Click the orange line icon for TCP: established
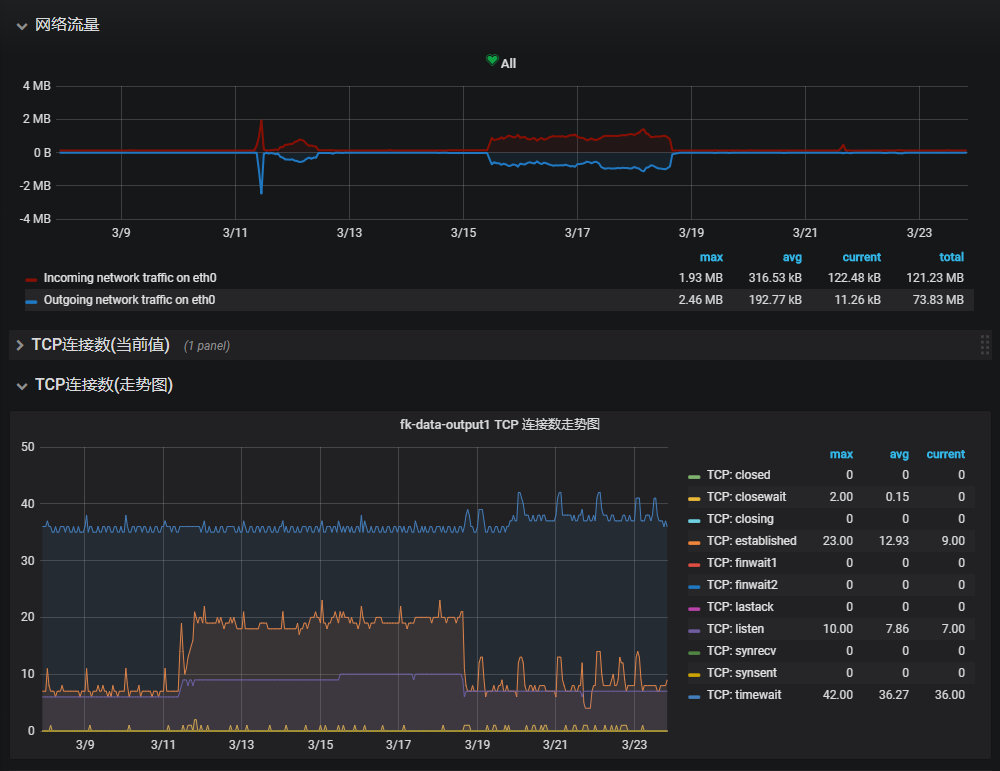Viewport: 1000px width, 771px height. (694, 542)
